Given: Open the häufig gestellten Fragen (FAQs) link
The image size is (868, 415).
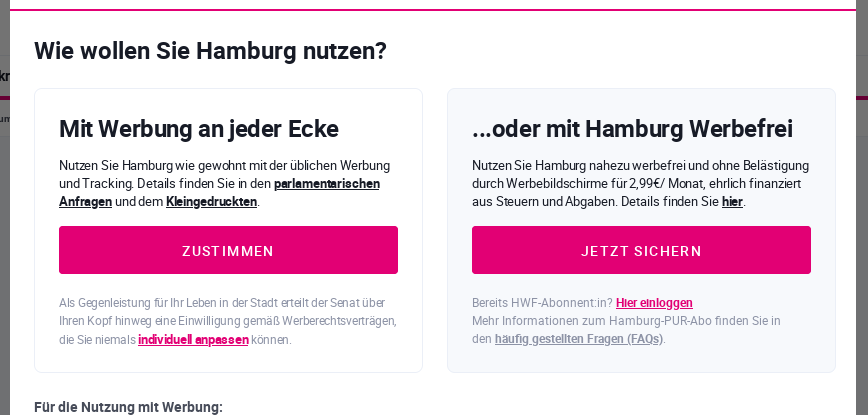Looking at the screenshot, I should click(x=578, y=338).
